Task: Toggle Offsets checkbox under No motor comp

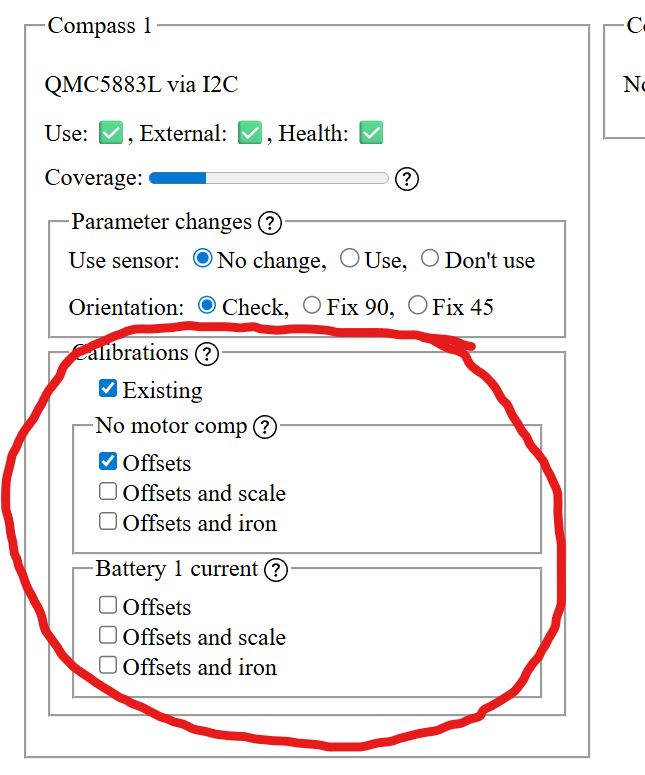Action: pos(108,462)
